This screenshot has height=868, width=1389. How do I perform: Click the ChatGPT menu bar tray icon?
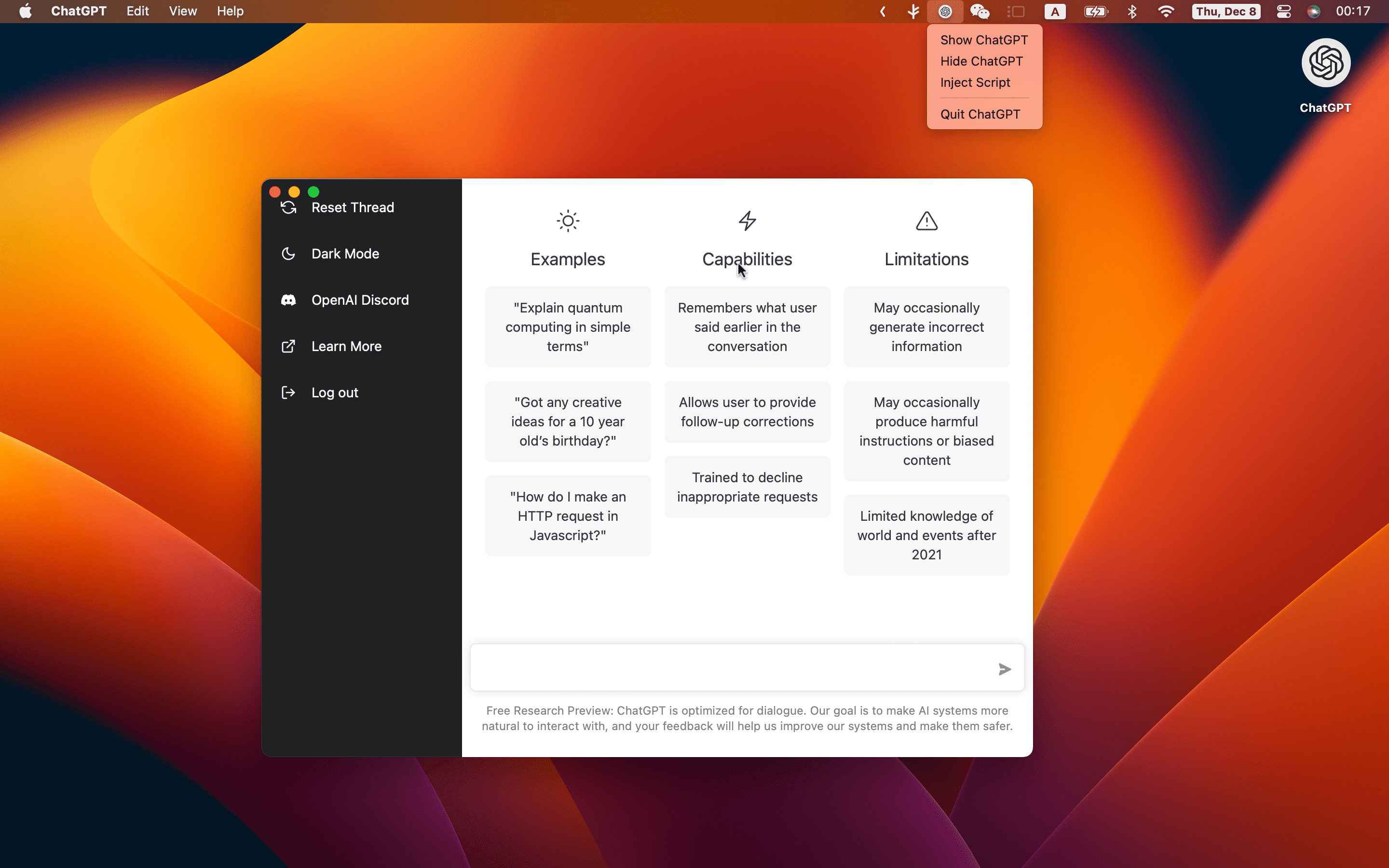tap(945, 12)
